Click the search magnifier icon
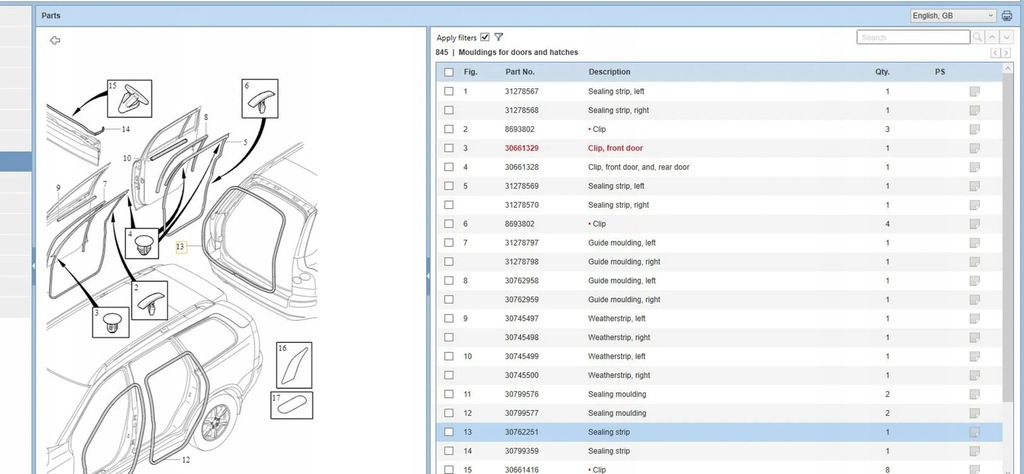 (977, 37)
